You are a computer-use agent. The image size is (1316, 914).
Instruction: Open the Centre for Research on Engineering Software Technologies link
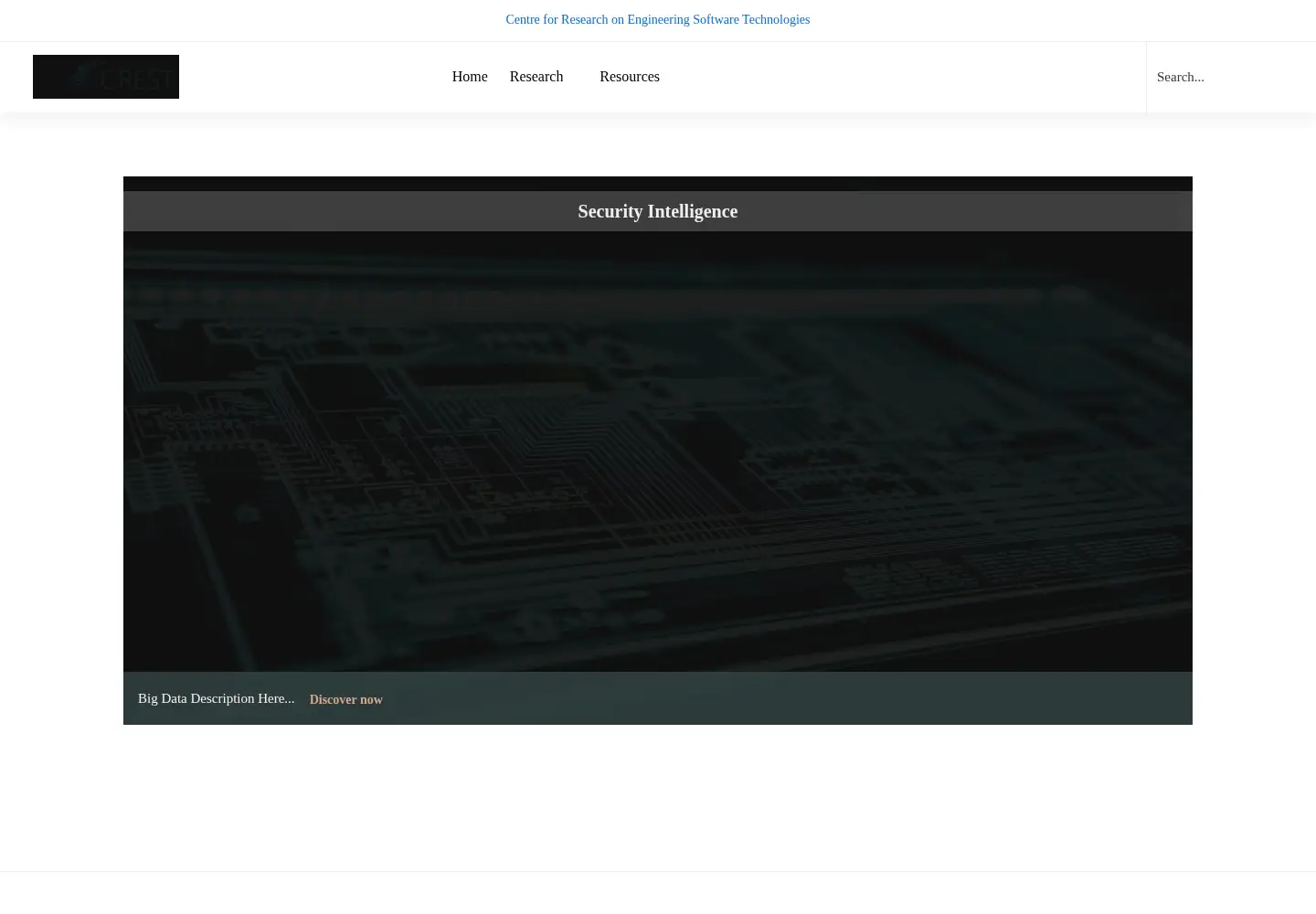click(x=657, y=19)
